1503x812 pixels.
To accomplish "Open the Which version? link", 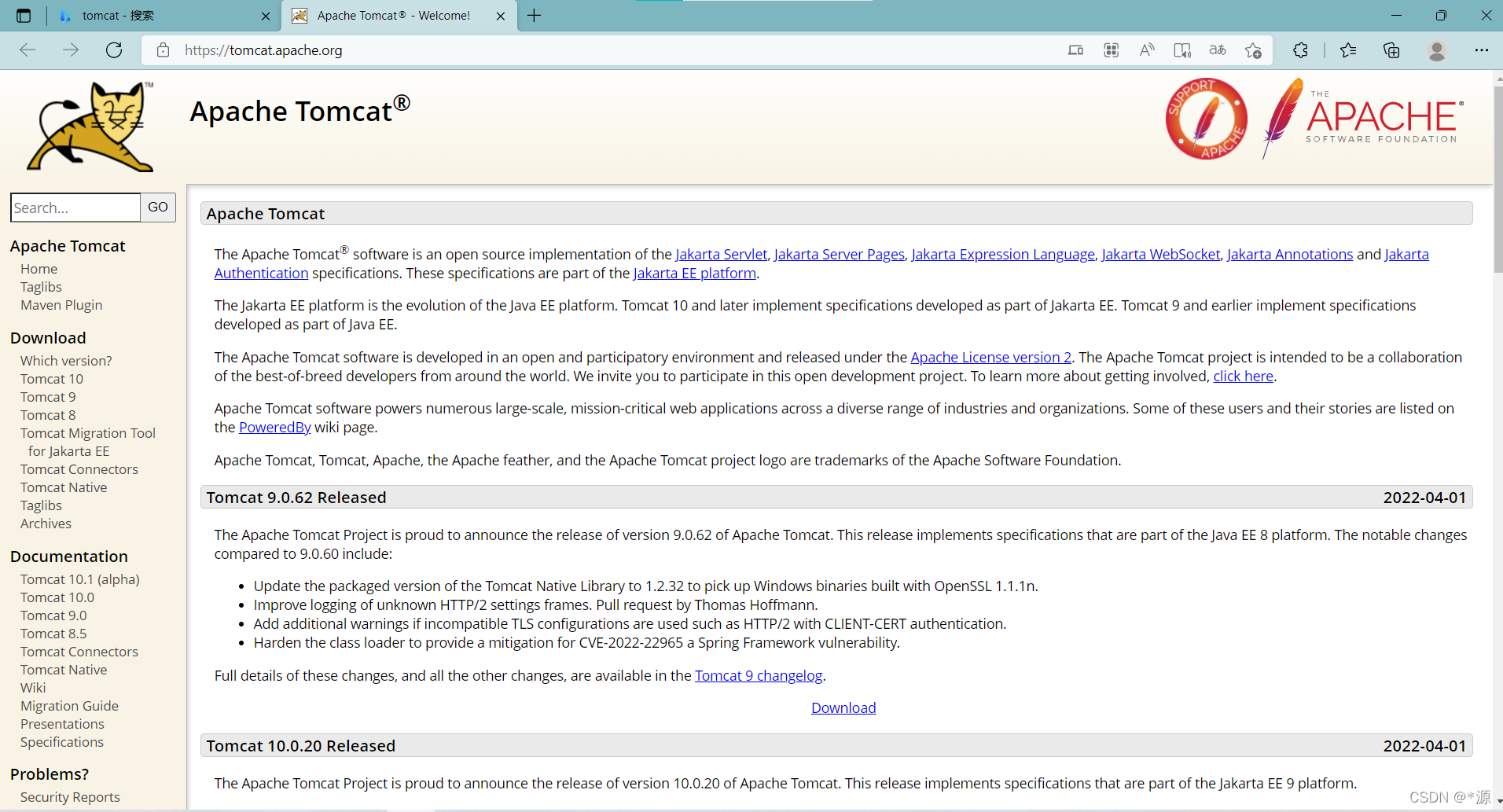I will 66,361.
